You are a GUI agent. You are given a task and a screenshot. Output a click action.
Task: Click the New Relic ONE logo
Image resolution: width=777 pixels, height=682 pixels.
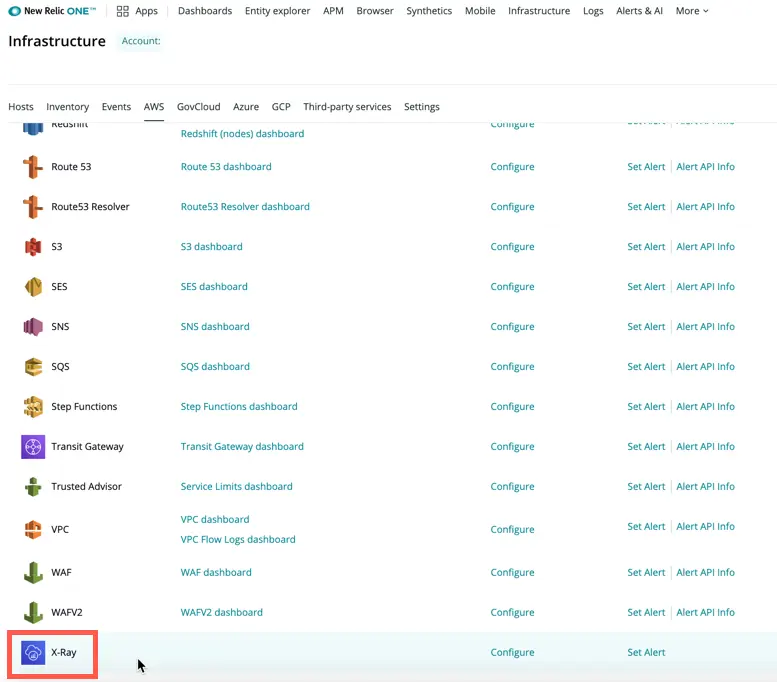(x=52, y=11)
